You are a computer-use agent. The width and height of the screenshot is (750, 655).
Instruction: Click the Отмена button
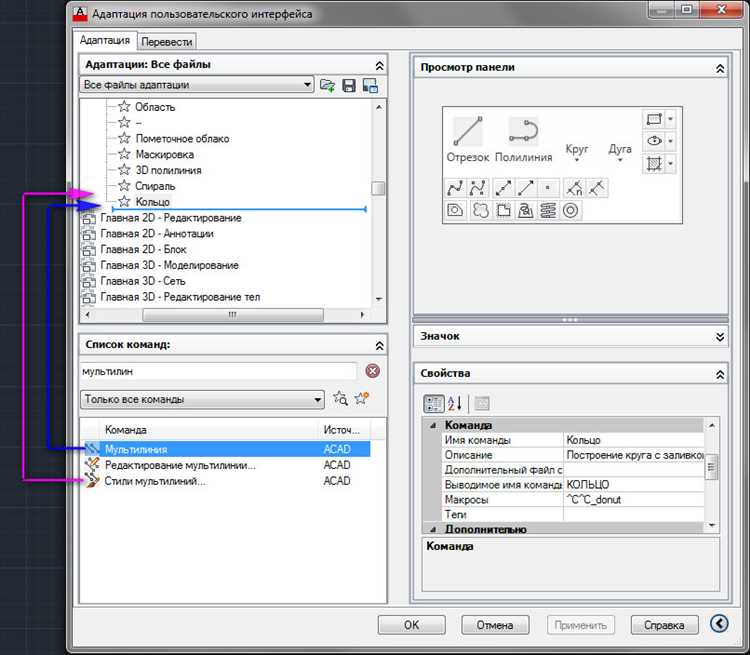point(495,625)
